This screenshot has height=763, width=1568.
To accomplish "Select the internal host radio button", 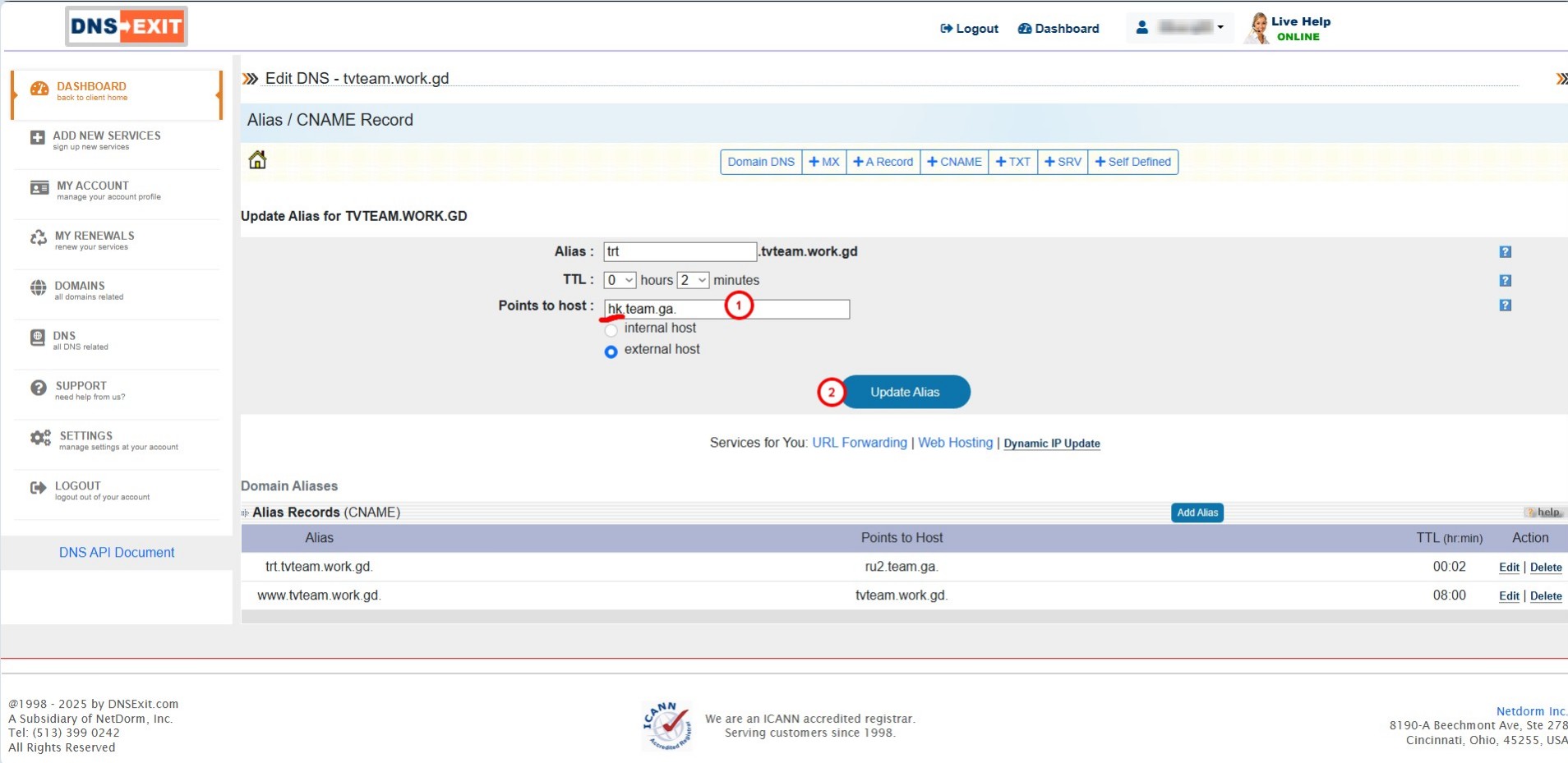I will click(611, 330).
